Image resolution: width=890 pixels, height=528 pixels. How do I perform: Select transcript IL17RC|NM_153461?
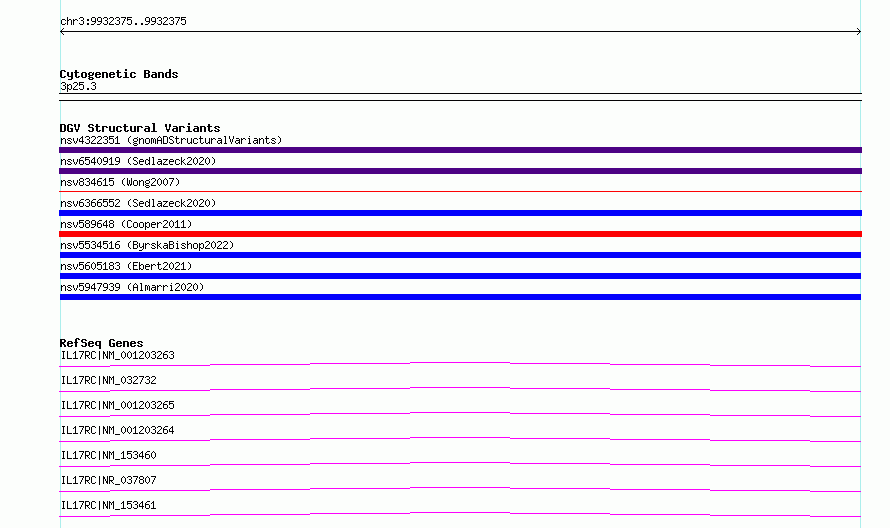click(x=108, y=505)
